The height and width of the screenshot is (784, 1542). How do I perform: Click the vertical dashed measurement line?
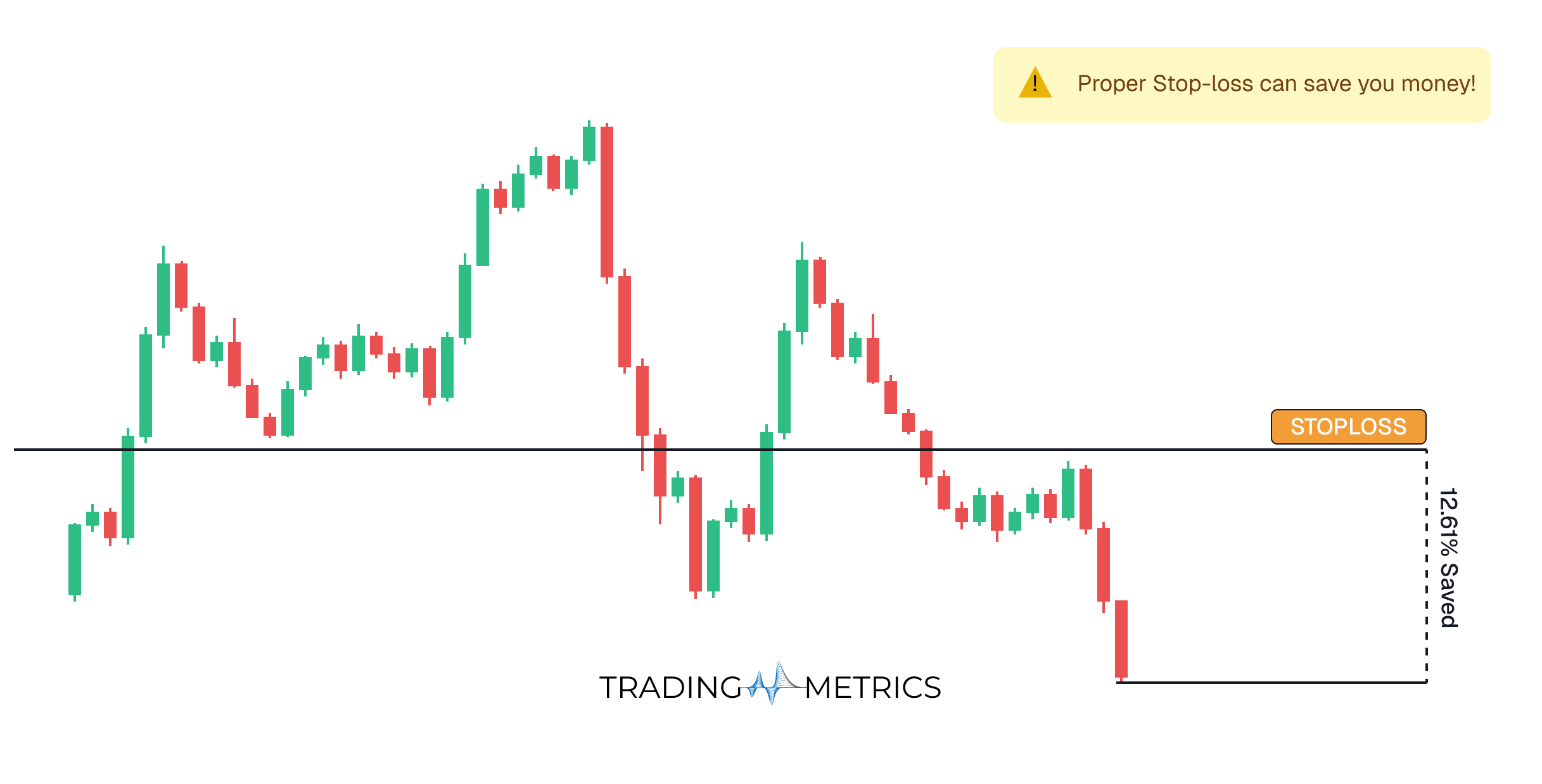(1426, 570)
